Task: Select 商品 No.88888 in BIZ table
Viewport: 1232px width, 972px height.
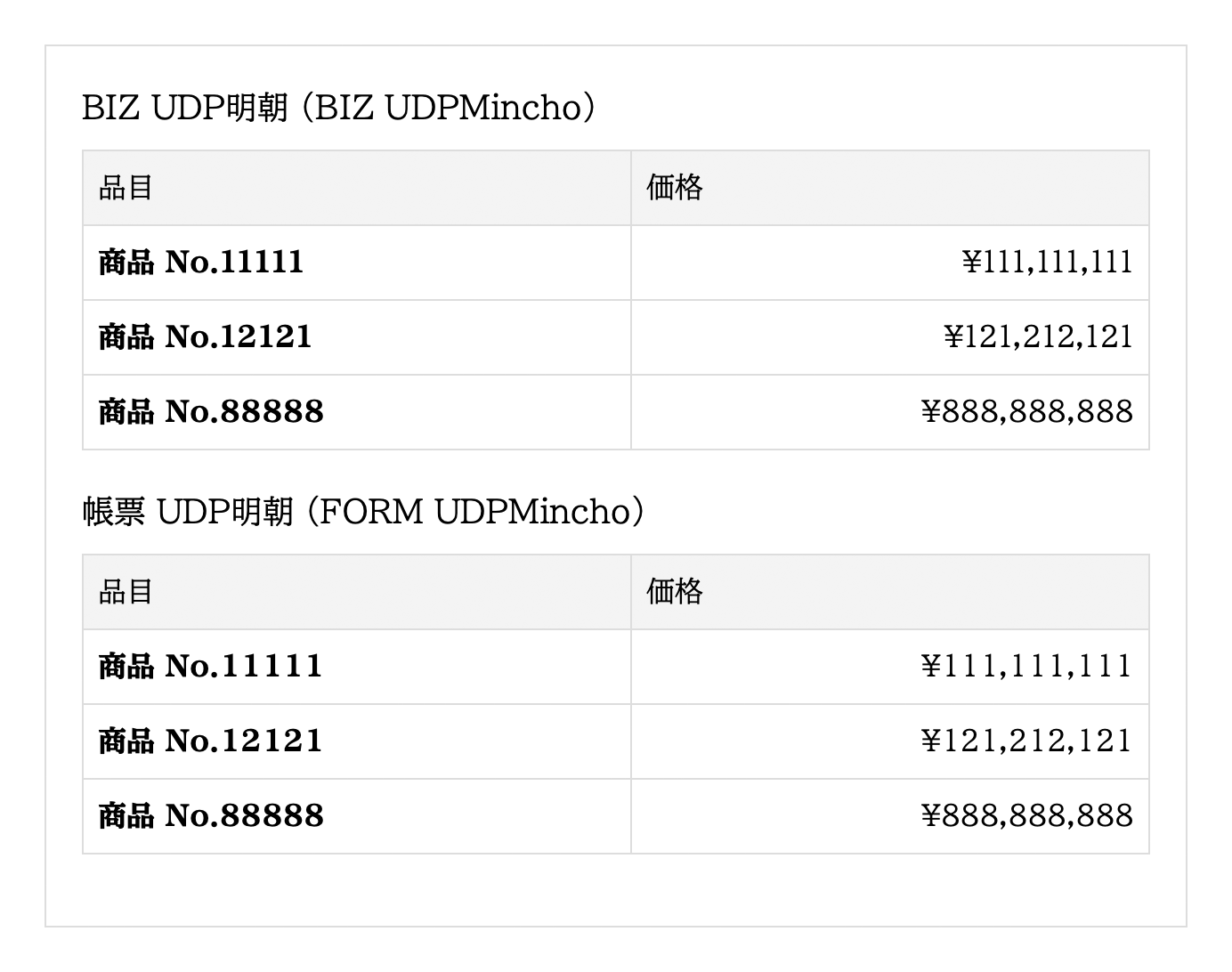Action: 211,412
